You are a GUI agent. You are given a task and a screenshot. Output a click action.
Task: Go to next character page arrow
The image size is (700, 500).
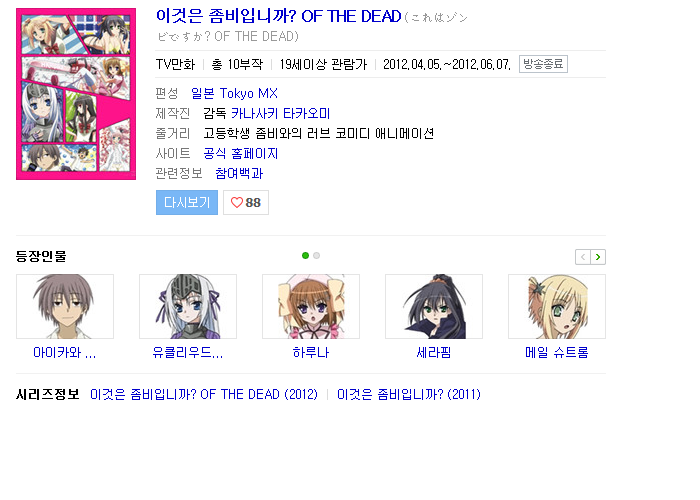pos(598,257)
